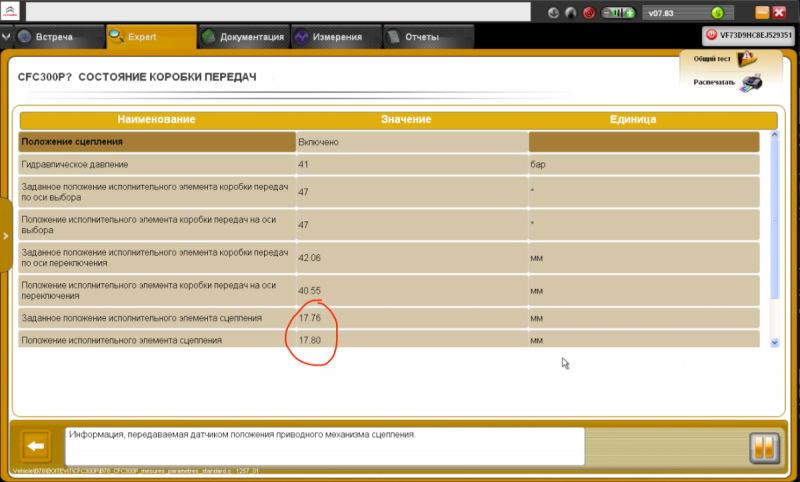Click the value 40.55

(x=310, y=290)
